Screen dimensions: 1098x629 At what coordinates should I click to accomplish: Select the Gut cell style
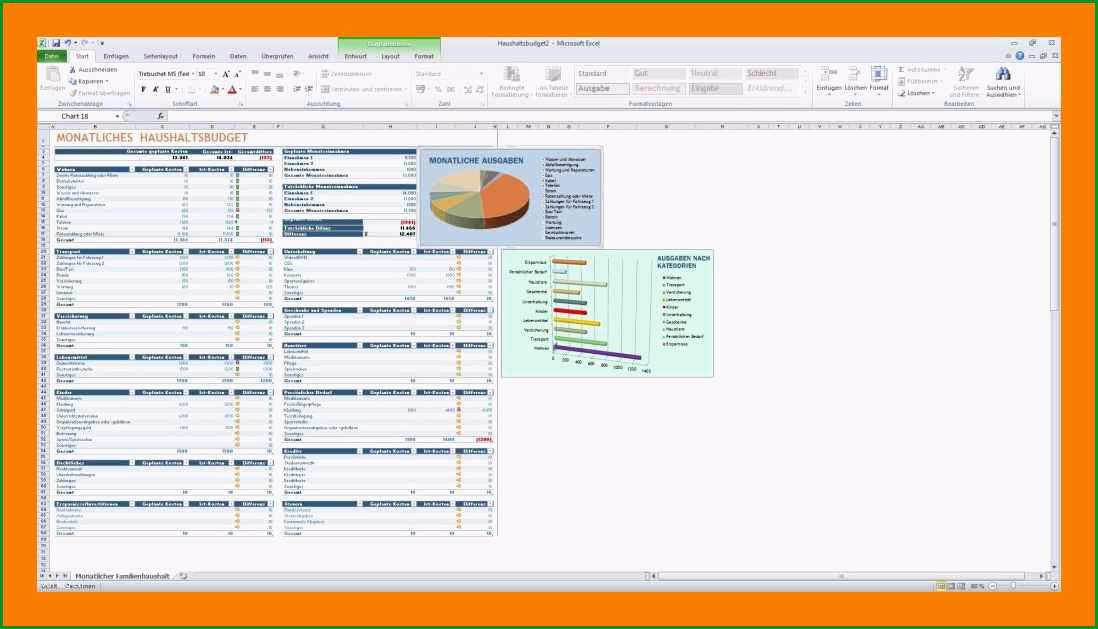(x=658, y=74)
